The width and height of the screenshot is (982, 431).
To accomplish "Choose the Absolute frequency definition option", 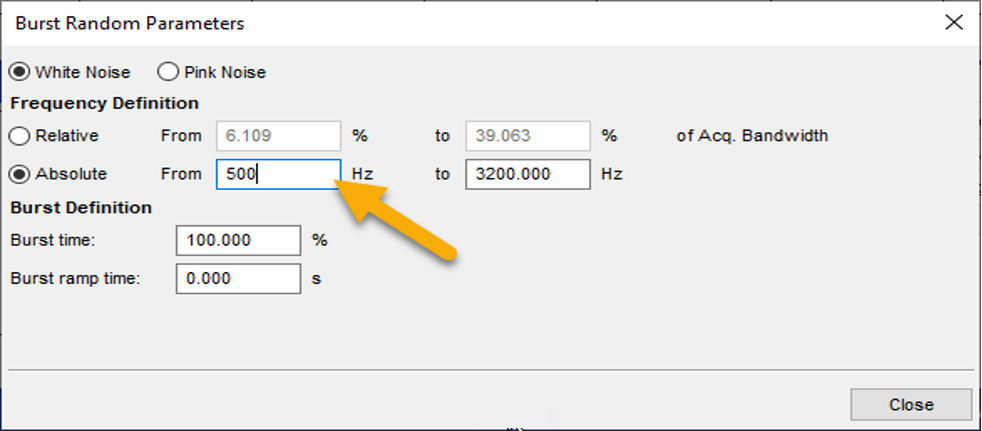I will [19, 174].
